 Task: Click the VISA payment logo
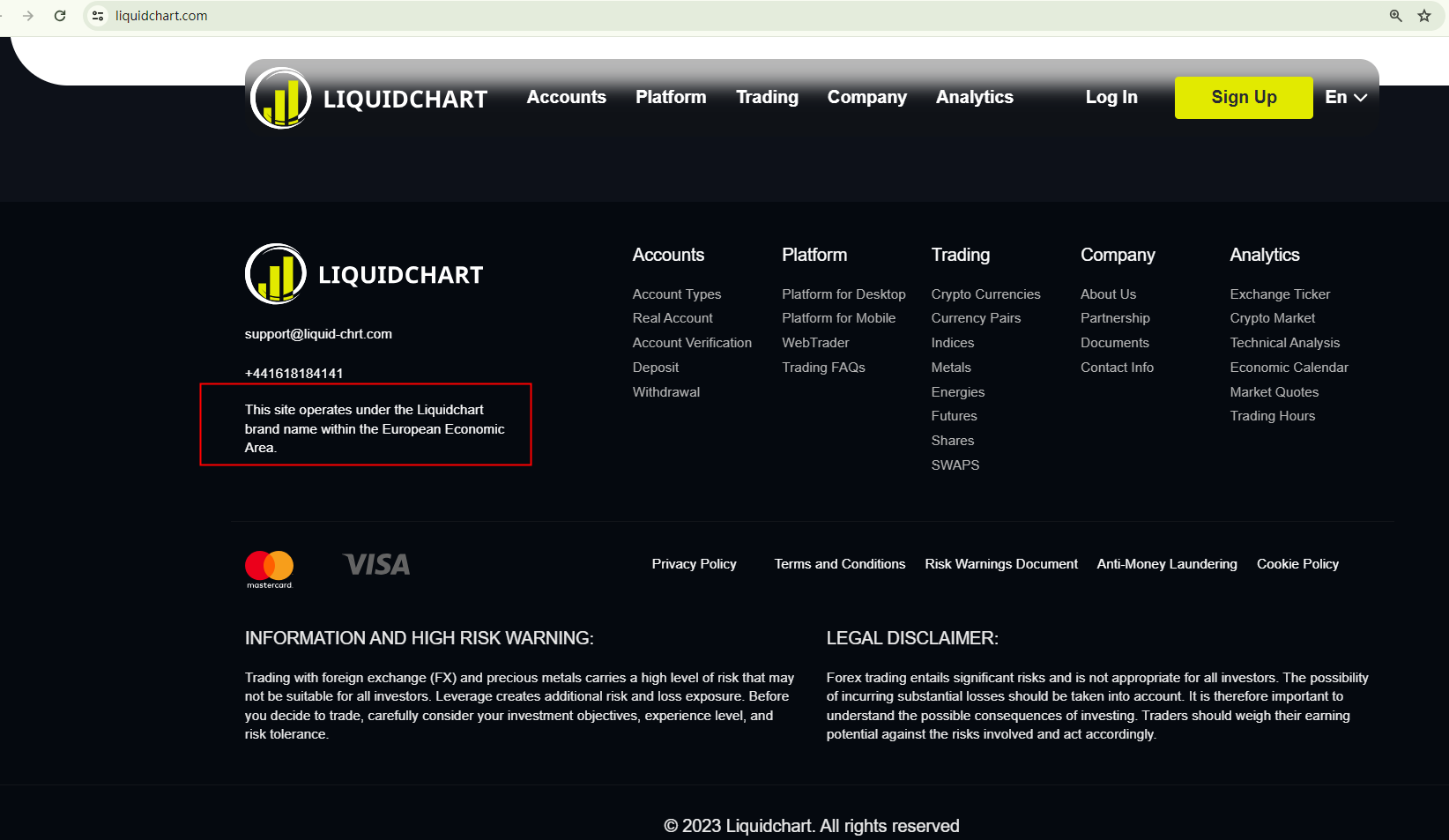click(376, 565)
